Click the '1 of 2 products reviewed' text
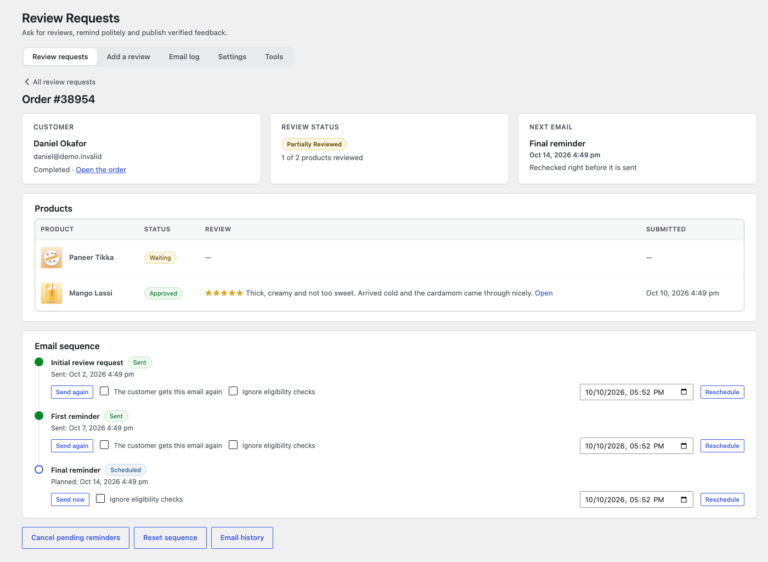The width and height of the screenshot is (768, 562). 322,158
